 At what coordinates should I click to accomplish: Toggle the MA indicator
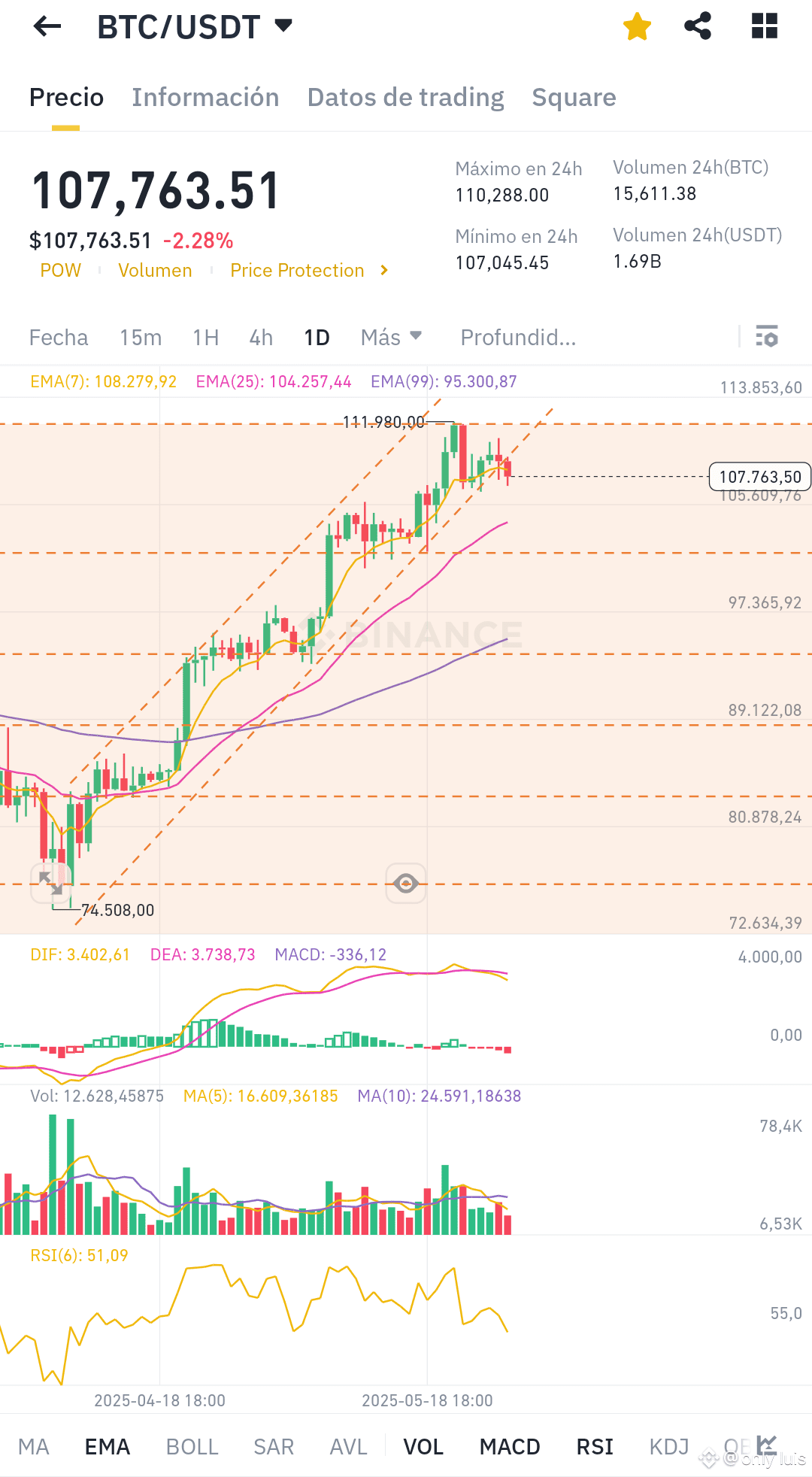pyautogui.click(x=34, y=1447)
